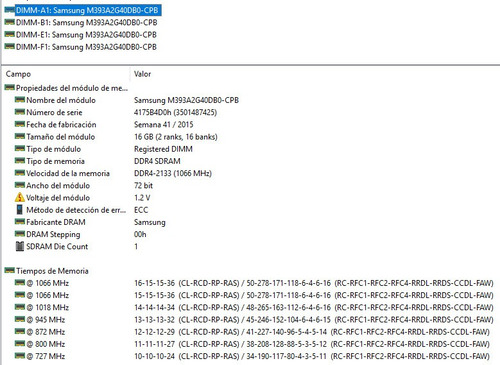Click the DRAM Stepping row icon
The image size is (500, 365).
pos(20,234)
